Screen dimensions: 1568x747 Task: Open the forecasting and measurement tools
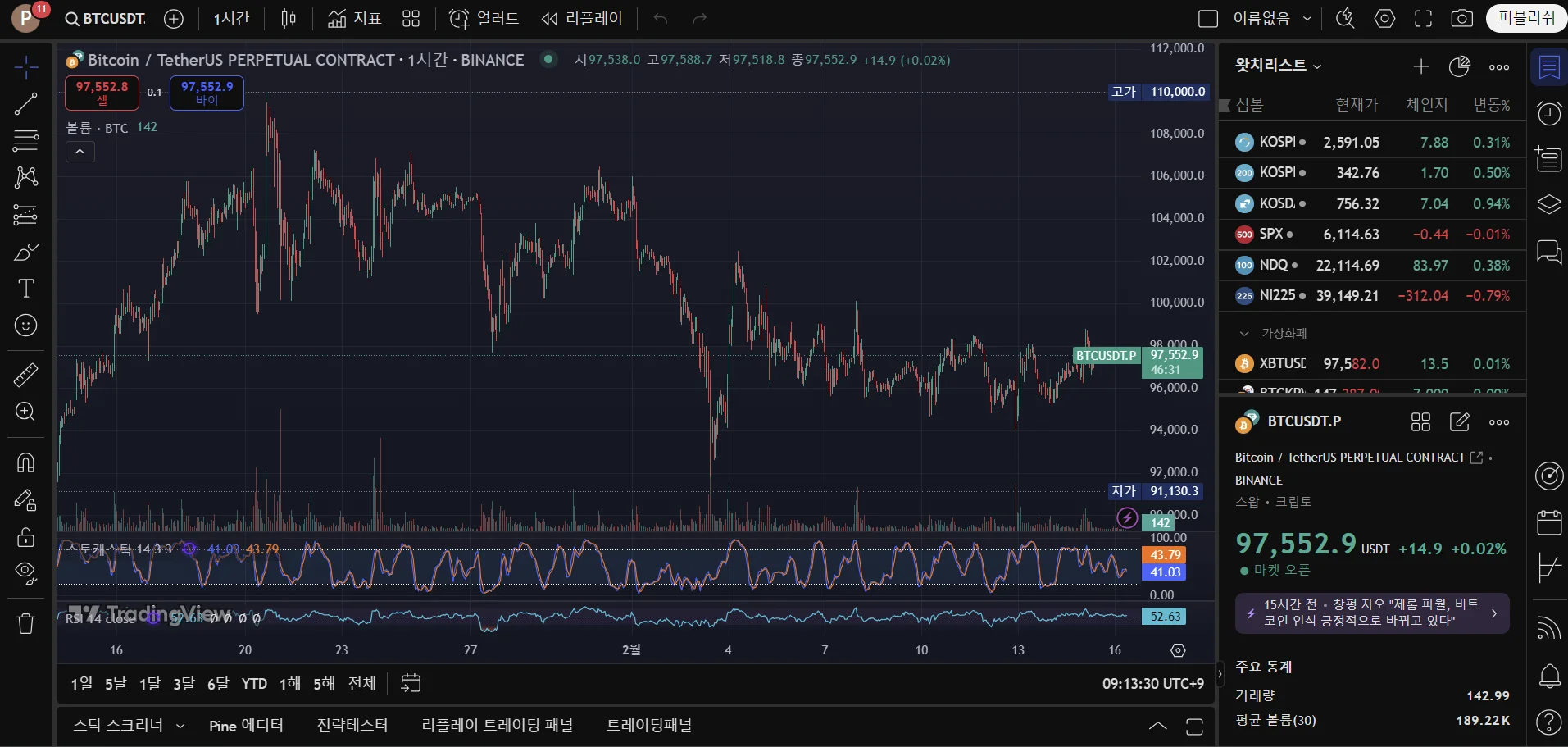pyautogui.click(x=26, y=215)
